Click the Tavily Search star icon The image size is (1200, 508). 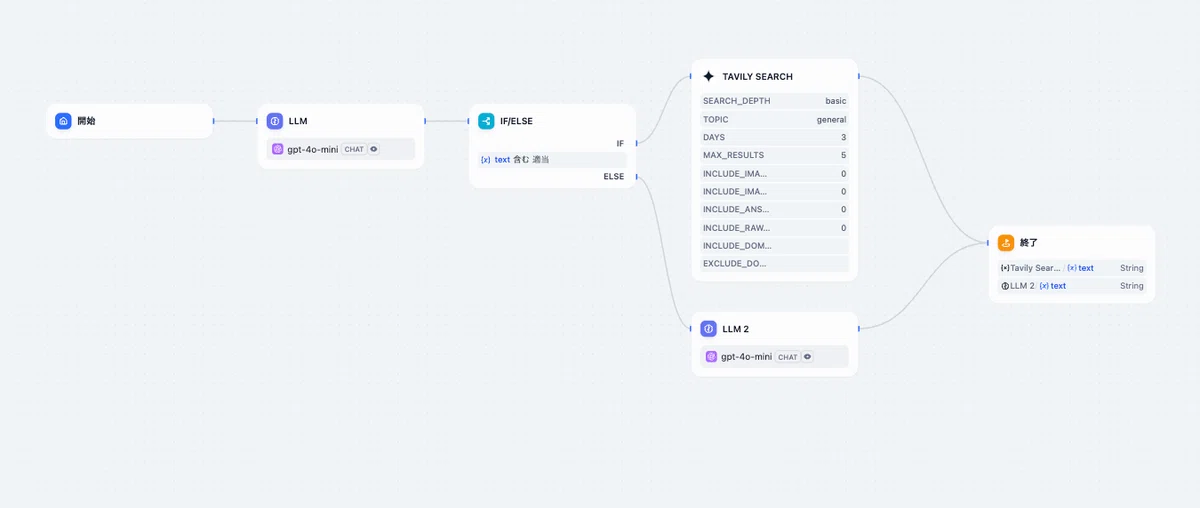click(709, 76)
